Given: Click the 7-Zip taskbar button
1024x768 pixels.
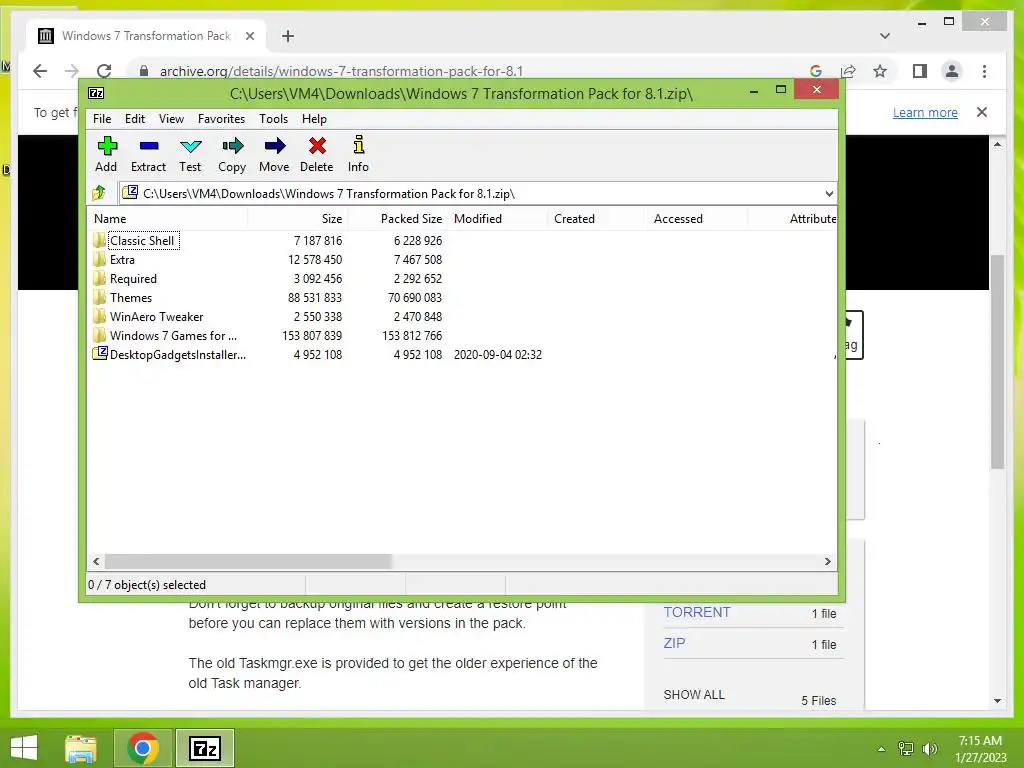Looking at the screenshot, I should coord(205,748).
